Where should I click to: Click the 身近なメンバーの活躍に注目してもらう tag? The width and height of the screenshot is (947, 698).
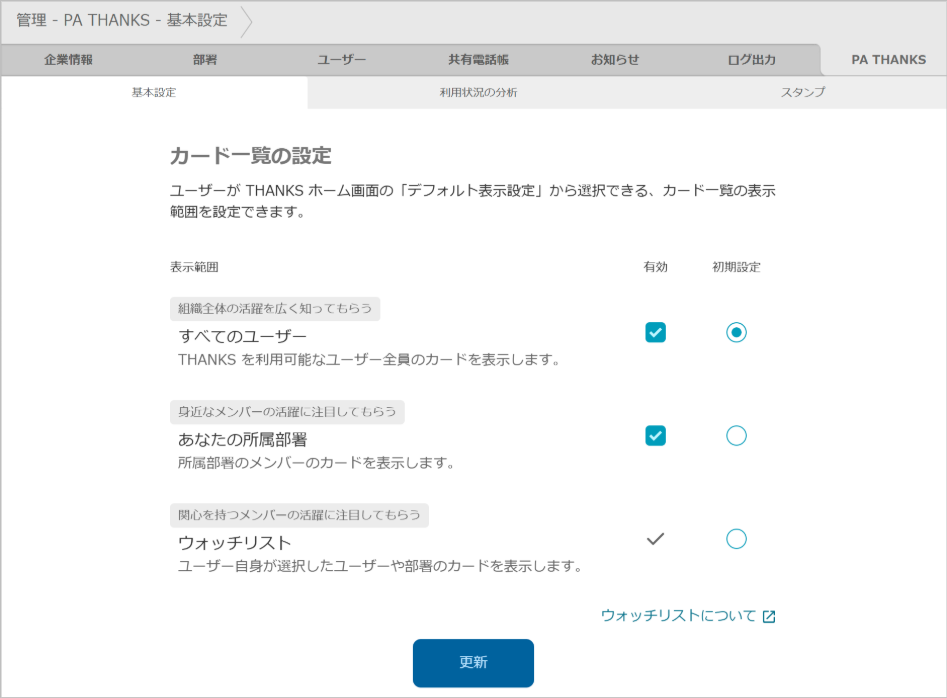(x=287, y=412)
